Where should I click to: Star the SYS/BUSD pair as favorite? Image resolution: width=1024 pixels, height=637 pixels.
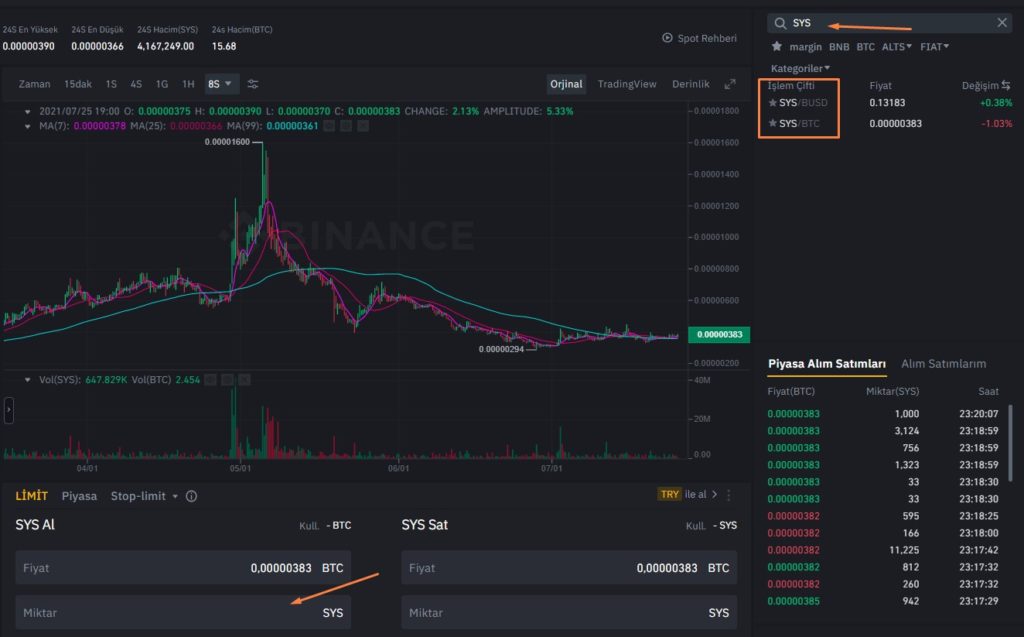(773, 103)
